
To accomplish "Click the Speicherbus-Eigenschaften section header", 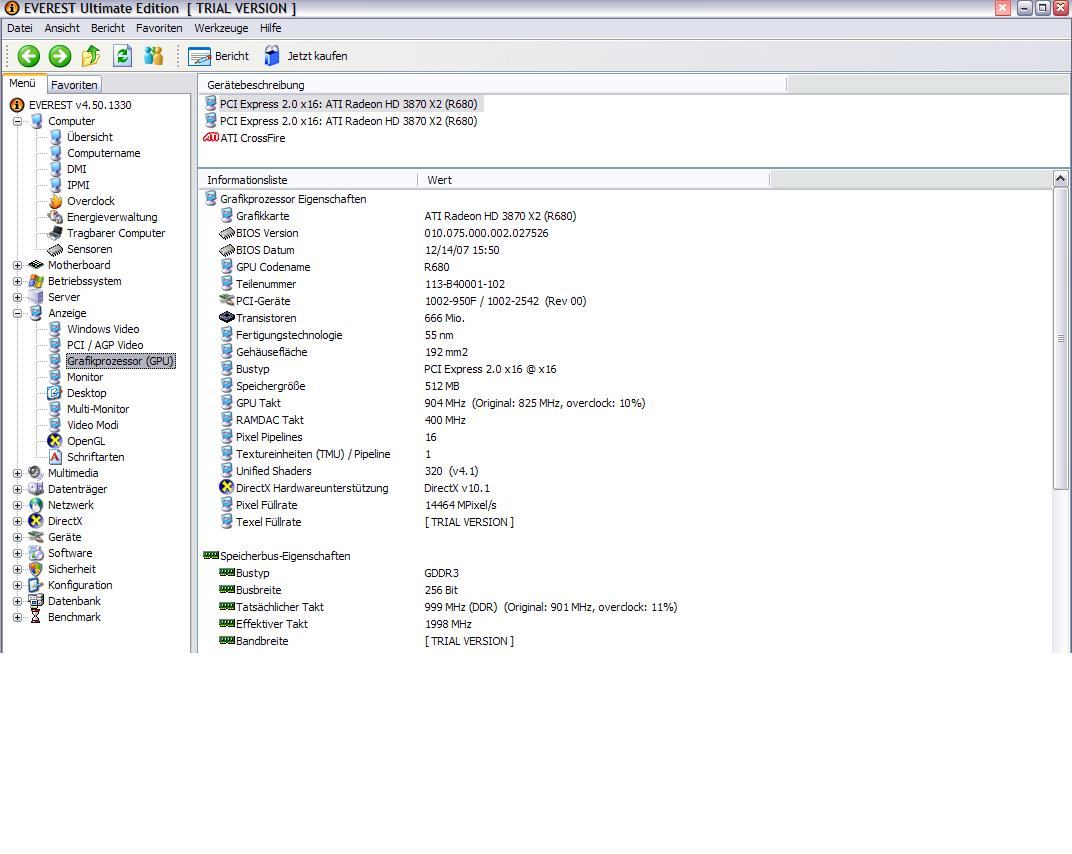I will (x=285, y=556).
